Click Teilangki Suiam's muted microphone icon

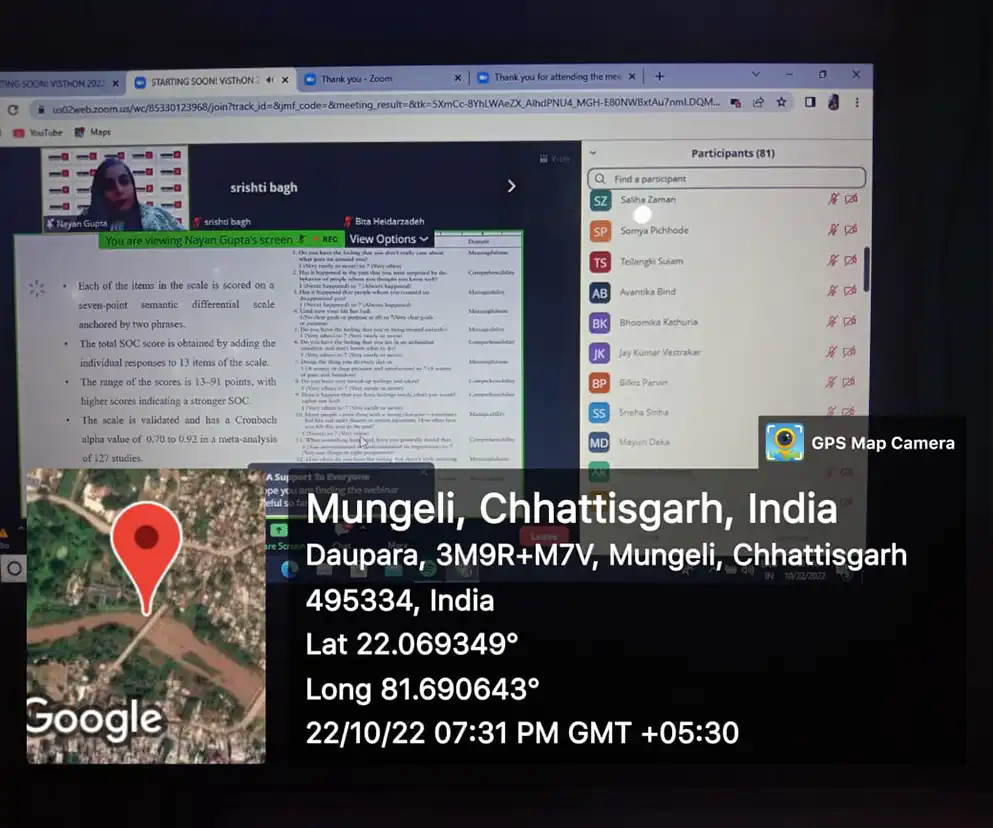(x=833, y=260)
